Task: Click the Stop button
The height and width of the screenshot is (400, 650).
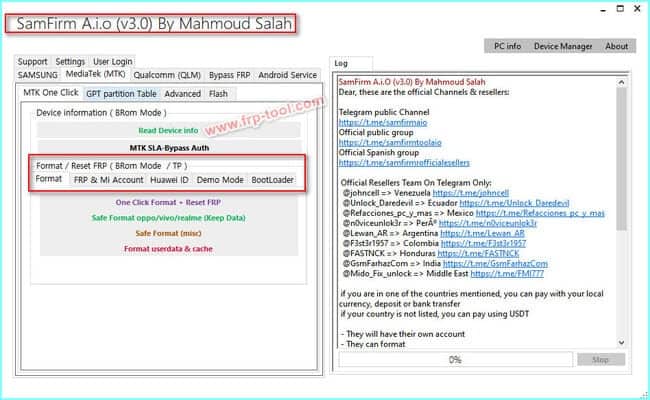Action: point(601,359)
